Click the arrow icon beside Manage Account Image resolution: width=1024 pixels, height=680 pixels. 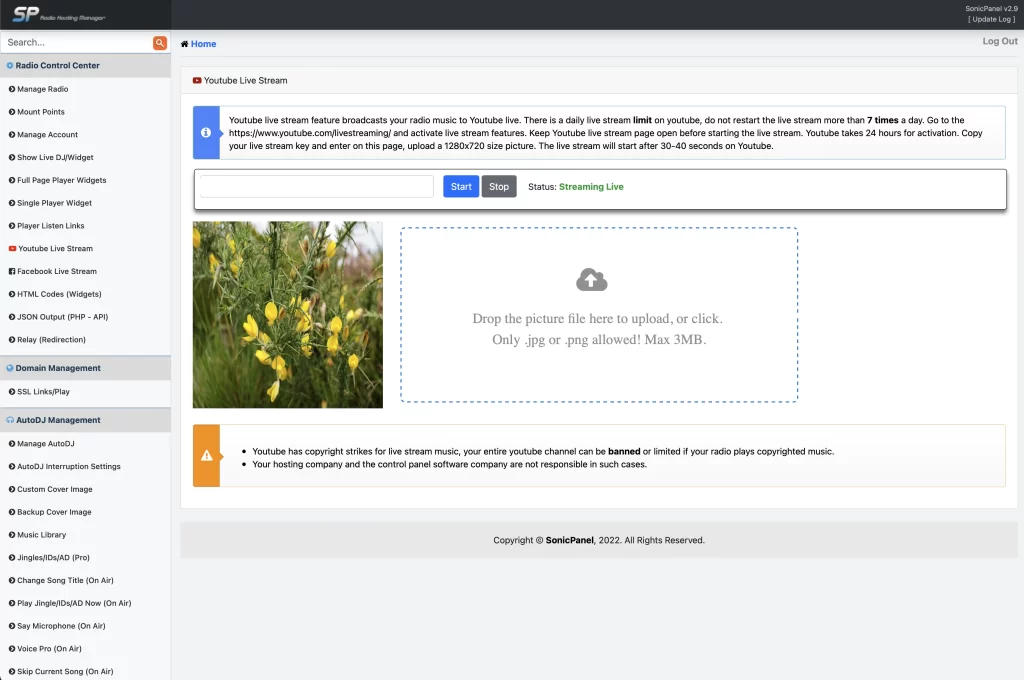pyautogui.click(x=12, y=135)
